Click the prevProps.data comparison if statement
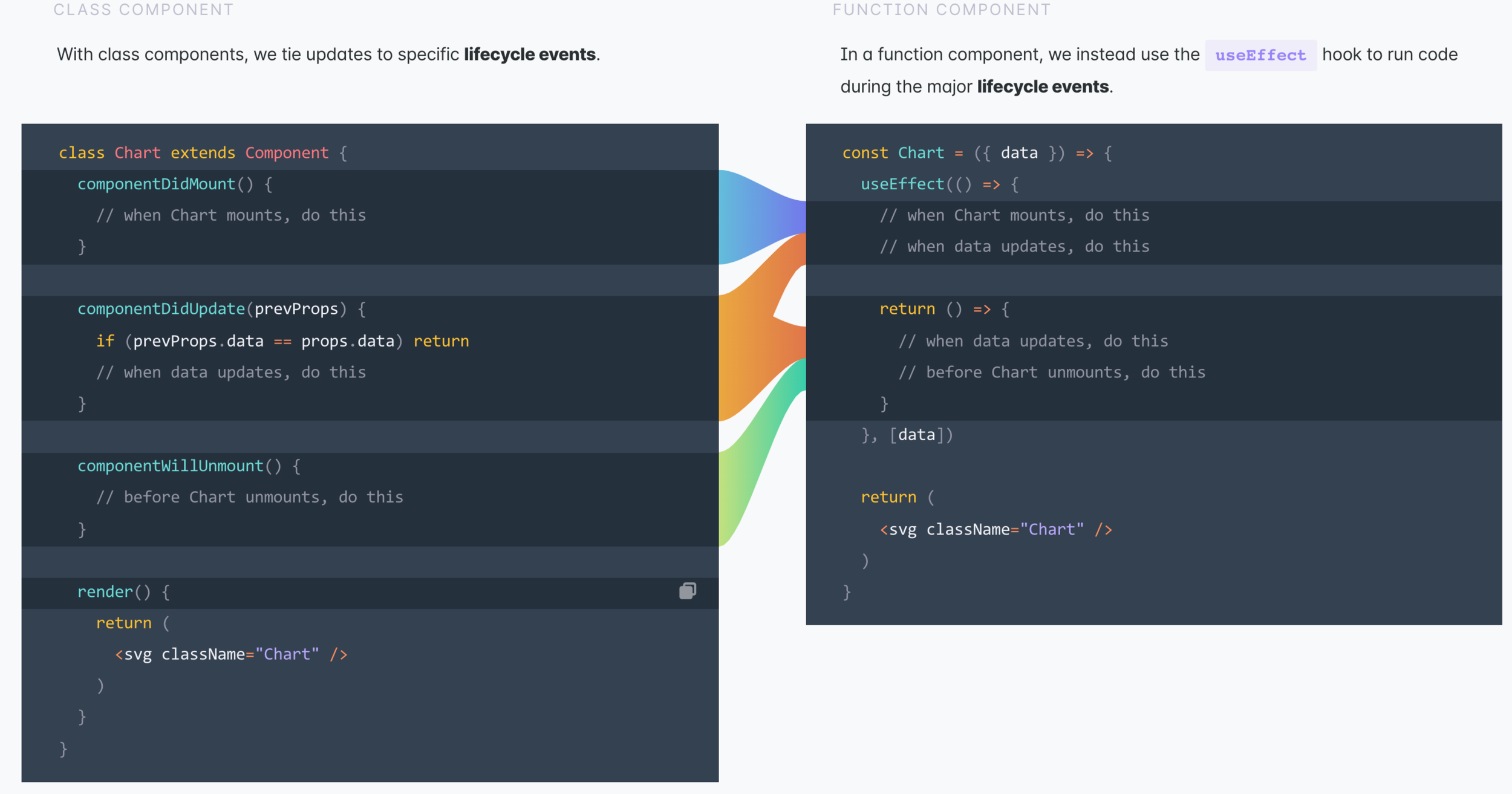The image size is (1512, 794). coord(282,341)
